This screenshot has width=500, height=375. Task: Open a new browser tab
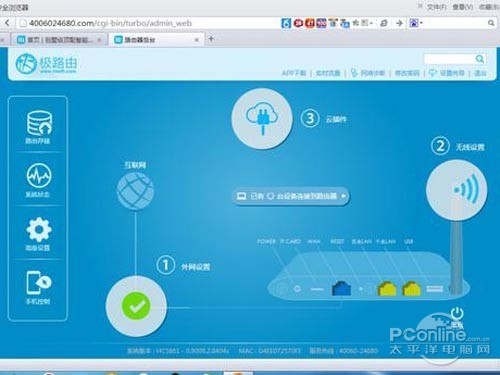click(x=211, y=39)
